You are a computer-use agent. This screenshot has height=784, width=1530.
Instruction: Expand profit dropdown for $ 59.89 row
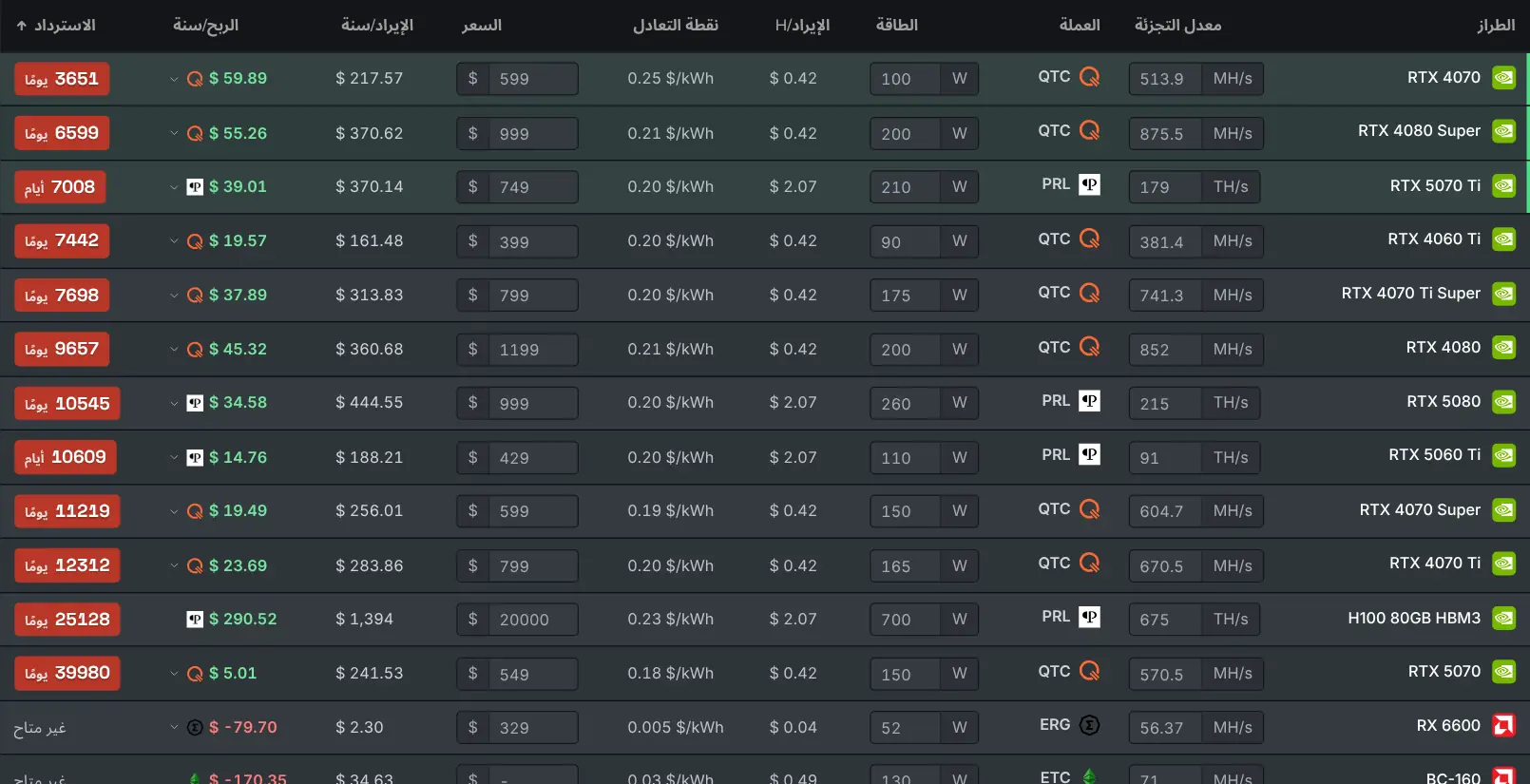(x=174, y=79)
